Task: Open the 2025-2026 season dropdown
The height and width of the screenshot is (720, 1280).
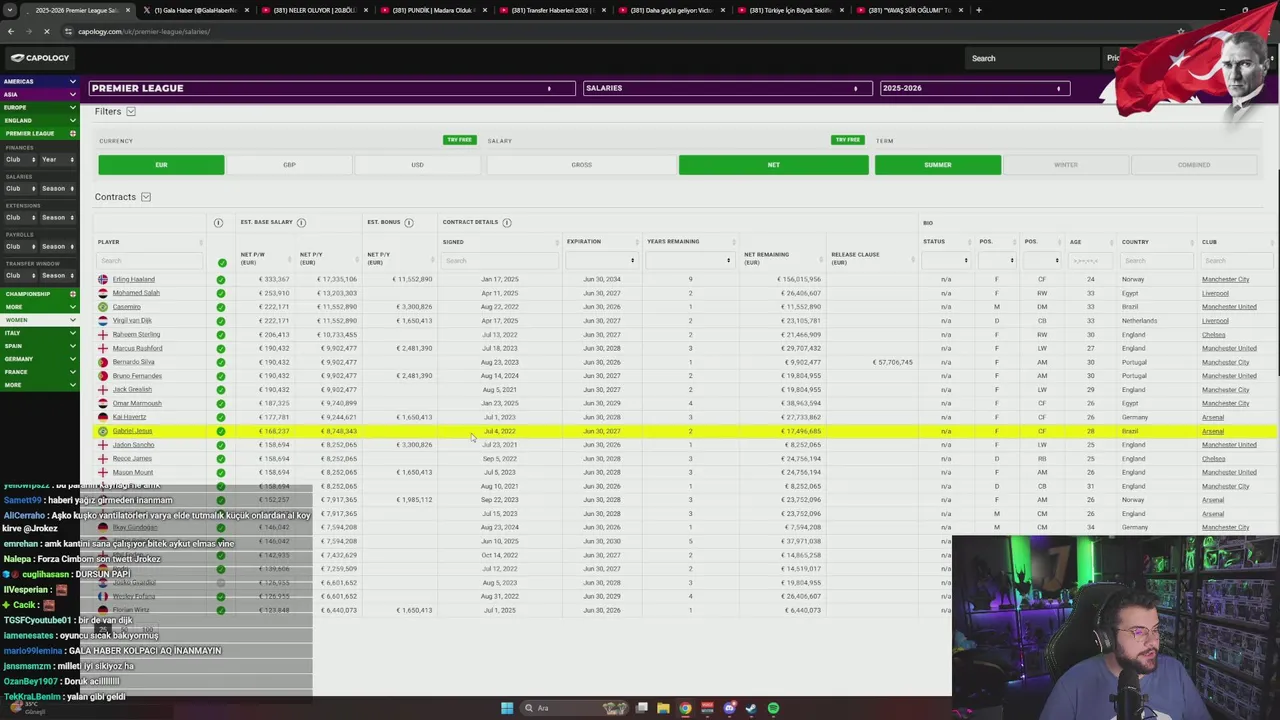Action: point(974,88)
